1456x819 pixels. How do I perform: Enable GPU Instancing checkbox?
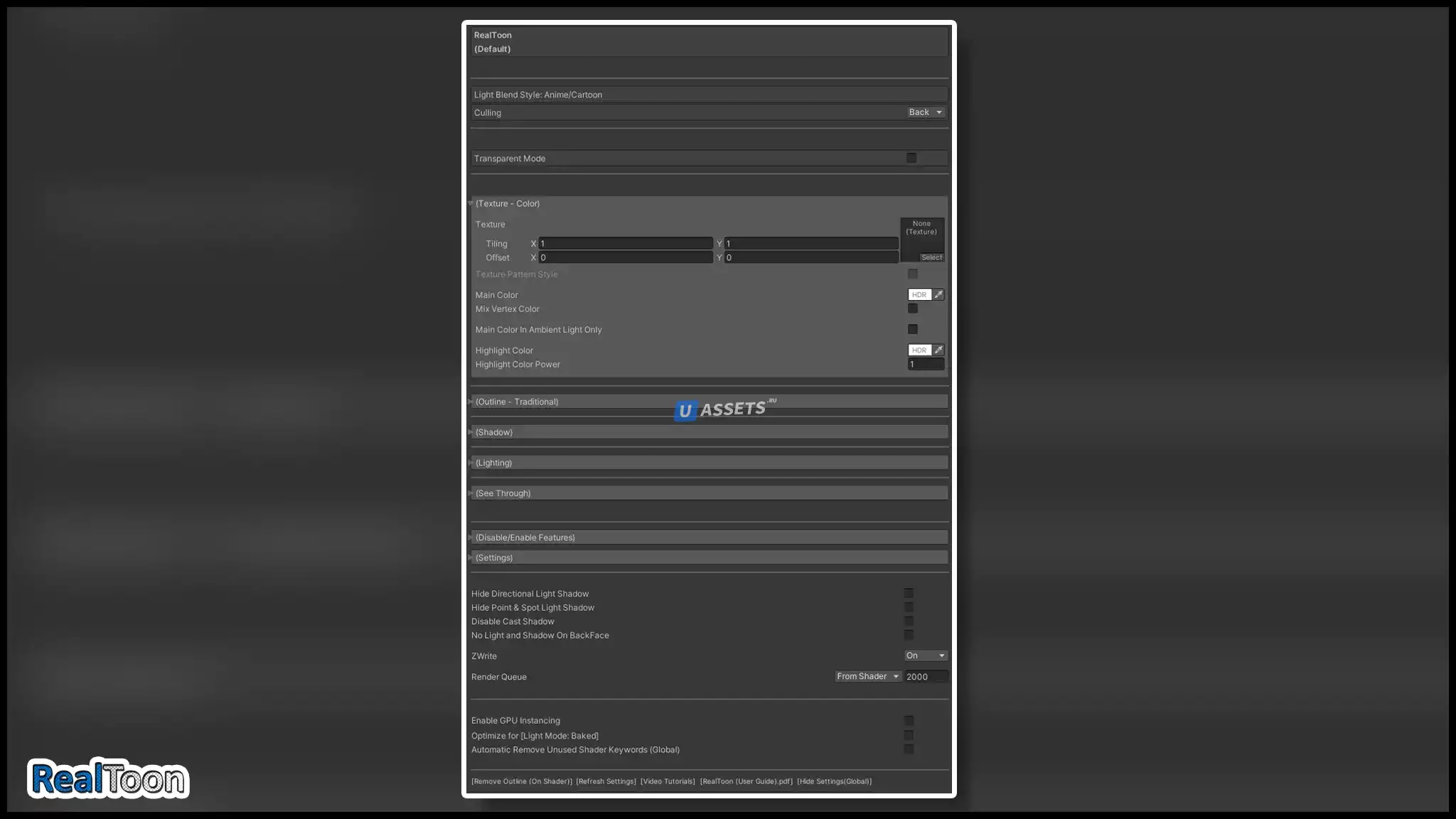[x=909, y=720]
